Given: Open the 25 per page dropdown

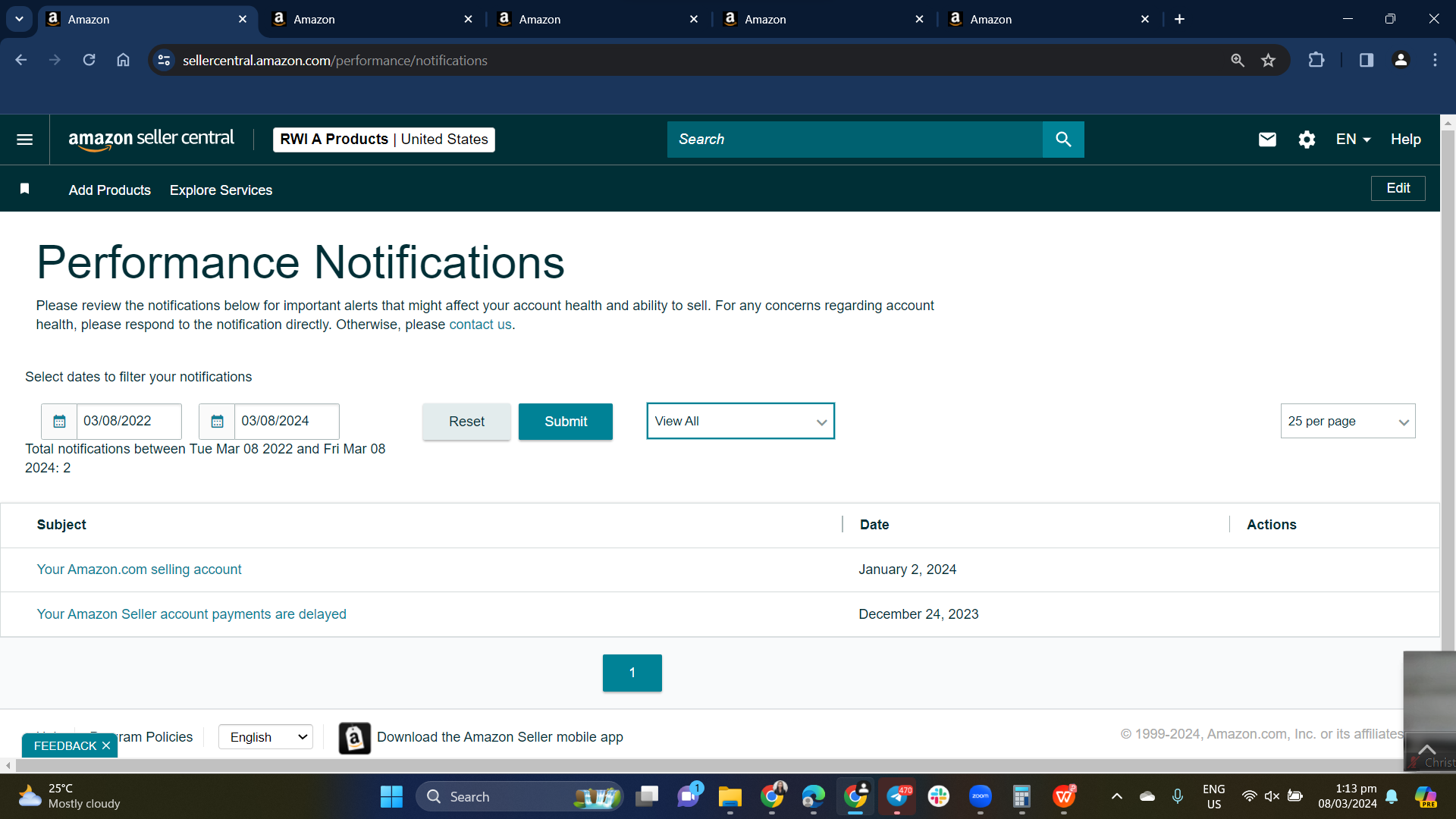Looking at the screenshot, I should tap(1348, 421).
